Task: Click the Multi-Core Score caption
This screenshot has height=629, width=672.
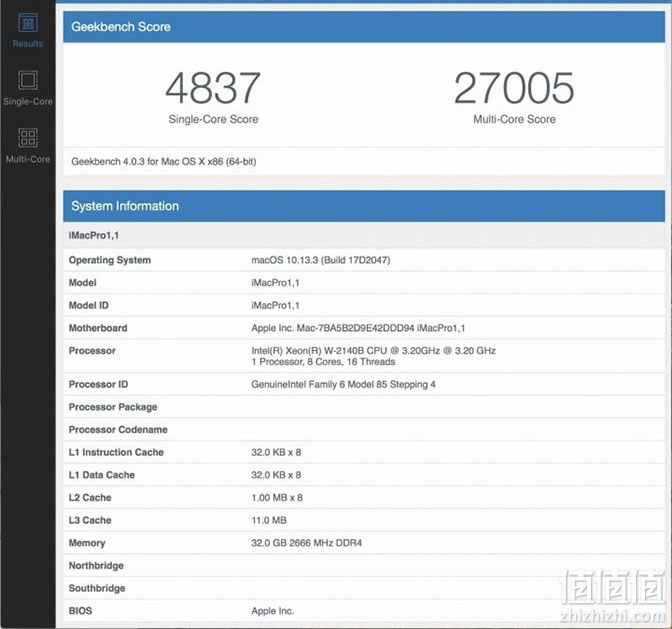Action: 514,119
